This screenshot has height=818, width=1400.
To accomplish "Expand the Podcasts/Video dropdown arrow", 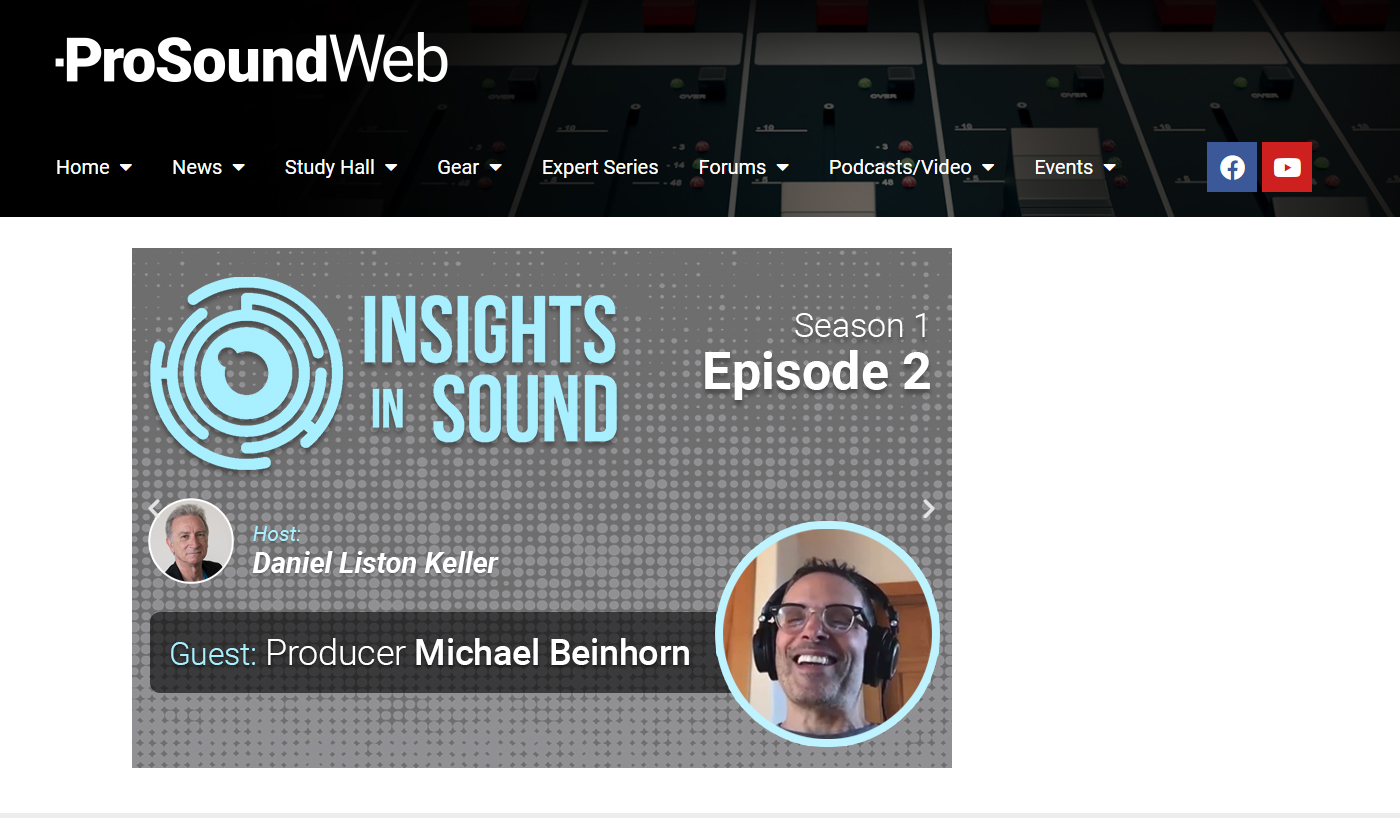I will [x=988, y=168].
